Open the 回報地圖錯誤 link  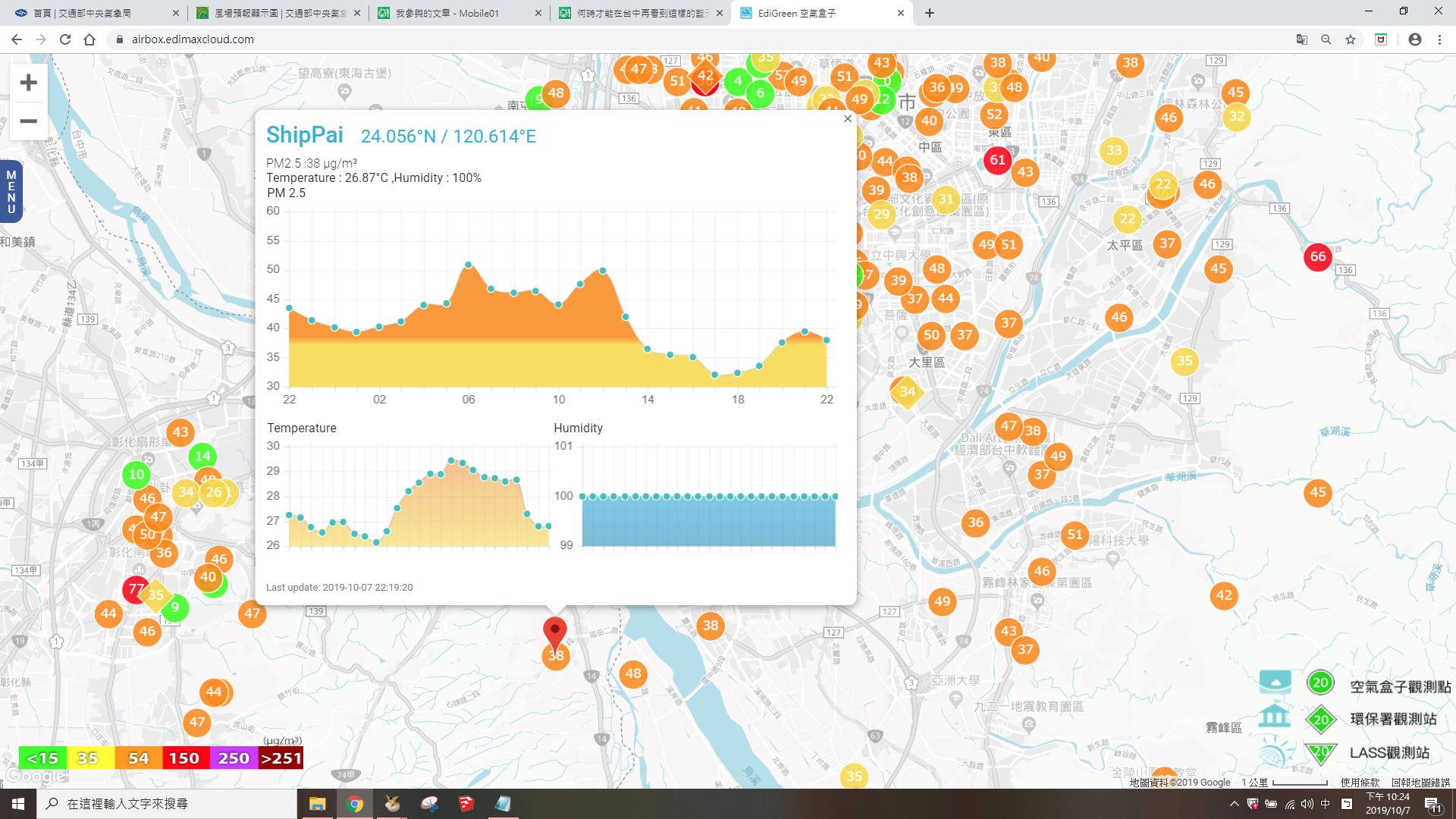(1420, 783)
